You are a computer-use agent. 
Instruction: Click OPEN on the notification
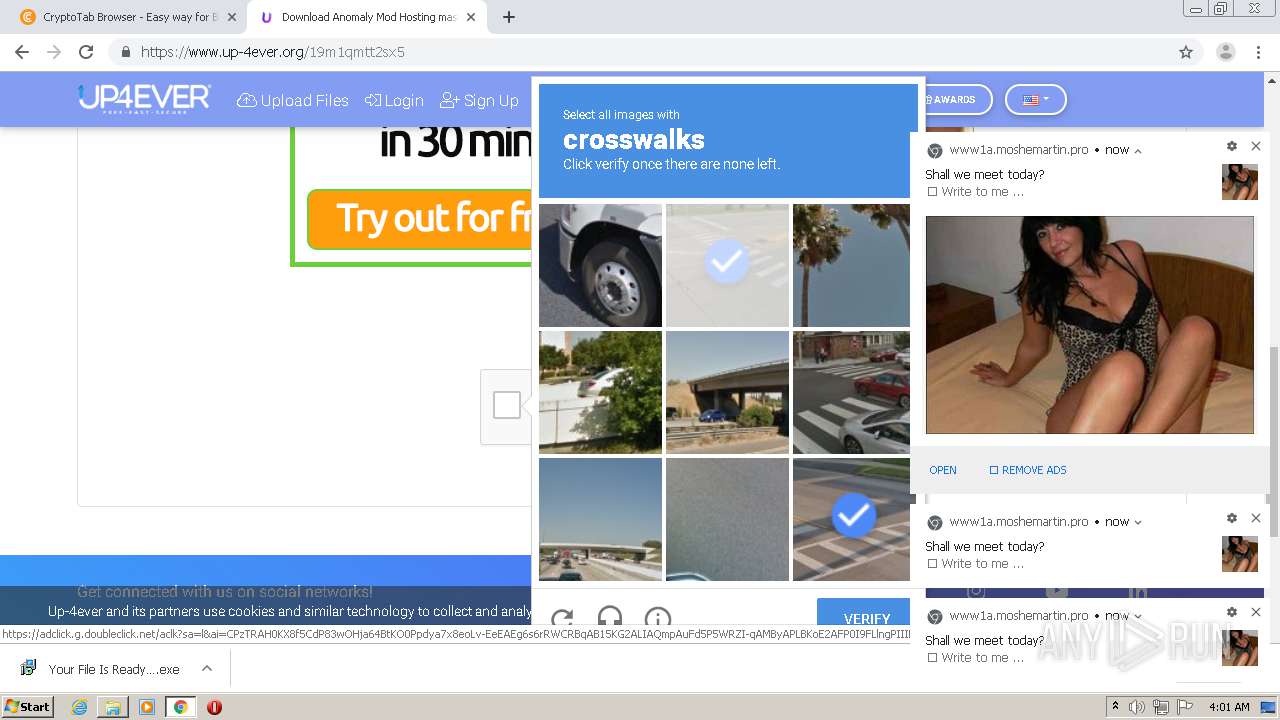943,470
